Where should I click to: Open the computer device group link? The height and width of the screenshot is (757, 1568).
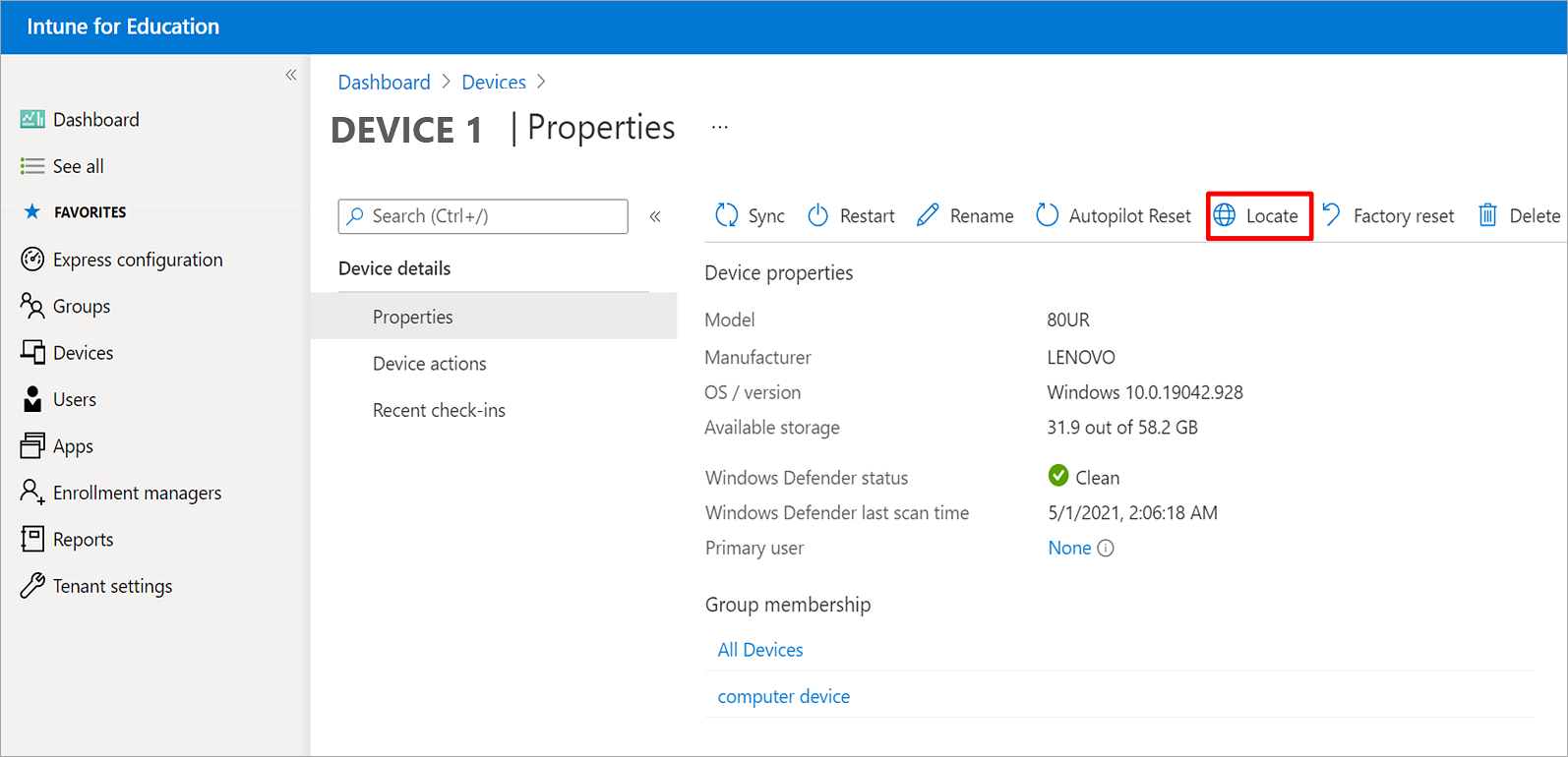[x=784, y=696]
